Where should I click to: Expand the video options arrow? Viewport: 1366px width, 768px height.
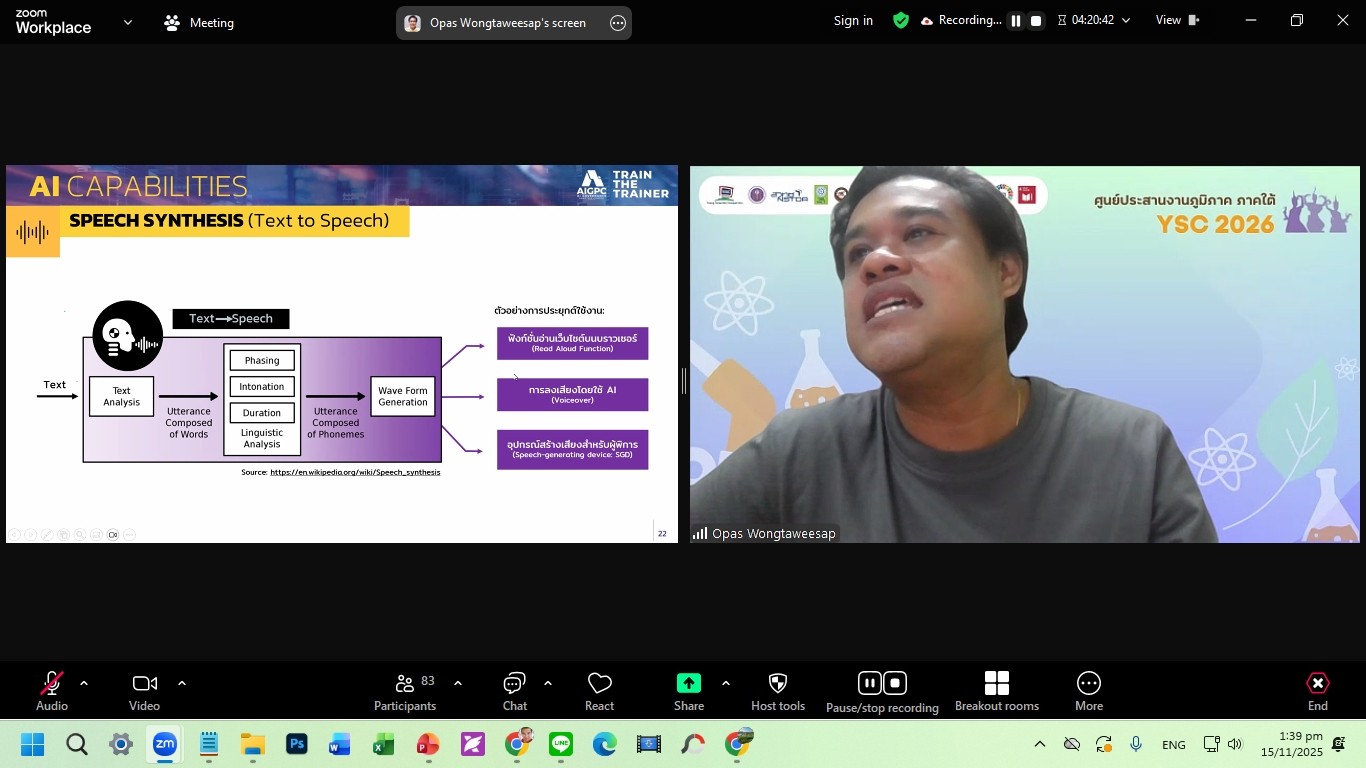pyautogui.click(x=182, y=684)
